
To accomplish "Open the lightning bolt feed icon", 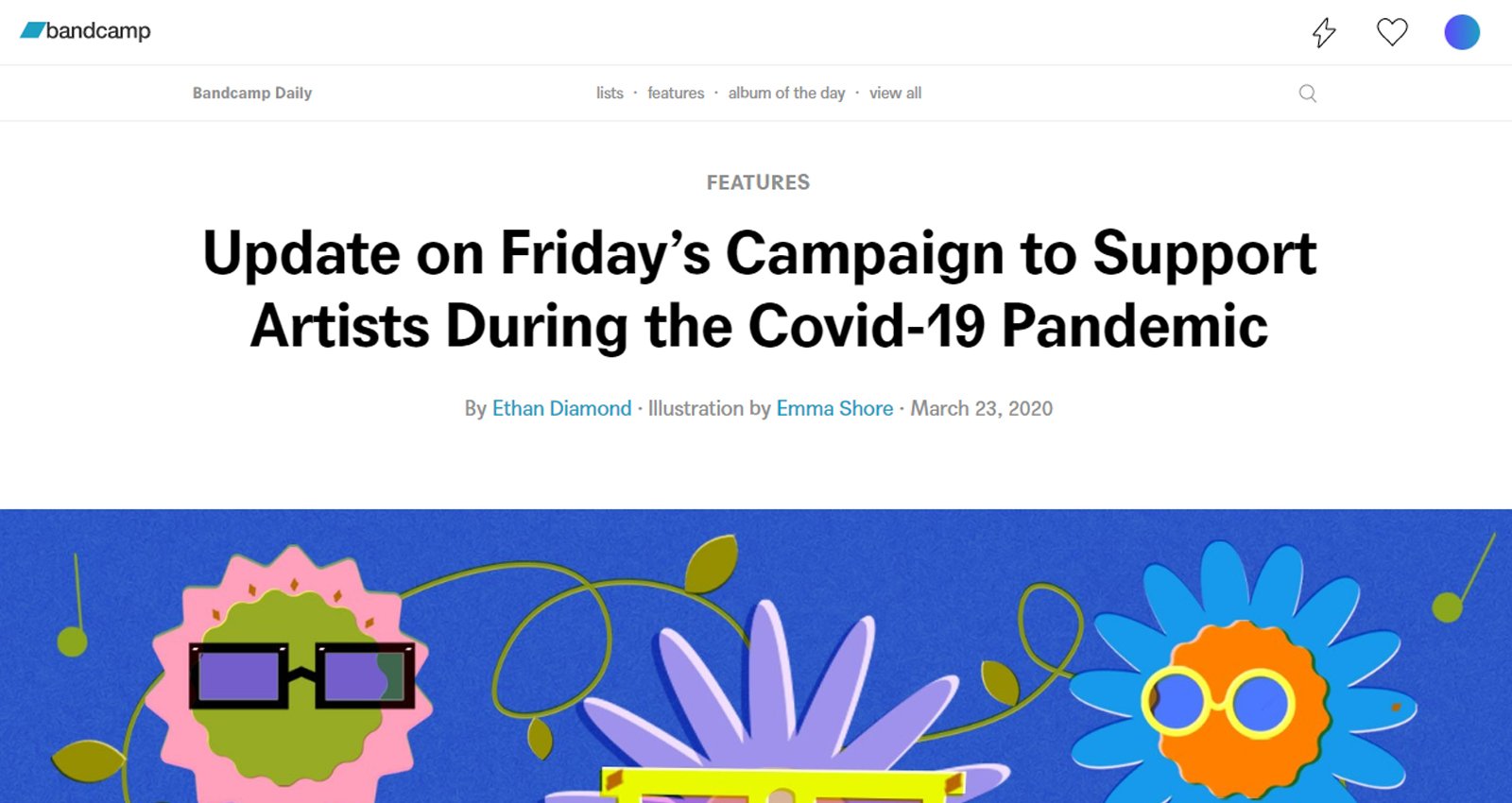I will (1324, 32).
